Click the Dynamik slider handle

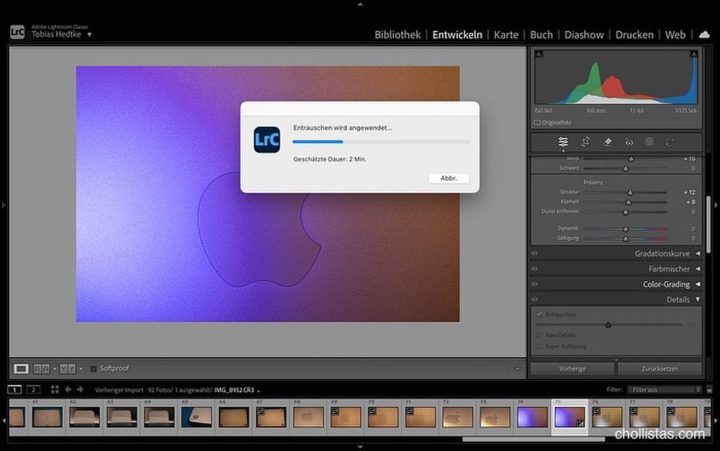tap(625, 228)
